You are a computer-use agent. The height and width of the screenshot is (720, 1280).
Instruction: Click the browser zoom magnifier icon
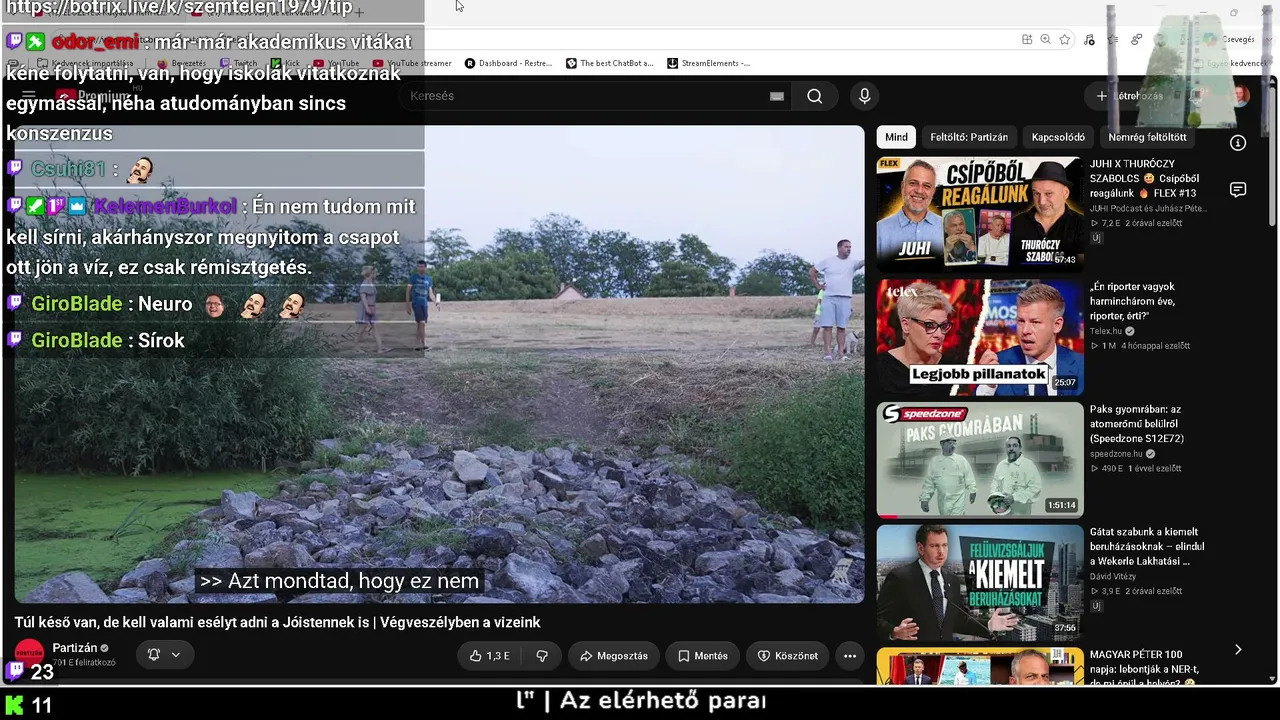click(1045, 39)
